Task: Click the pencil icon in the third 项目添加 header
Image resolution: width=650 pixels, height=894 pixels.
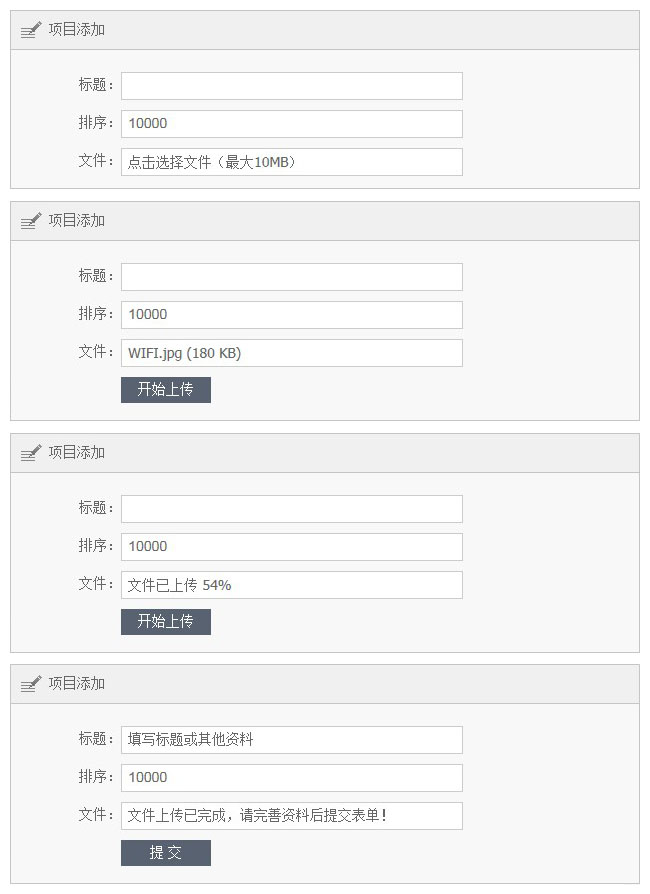Action: [29, 452]
